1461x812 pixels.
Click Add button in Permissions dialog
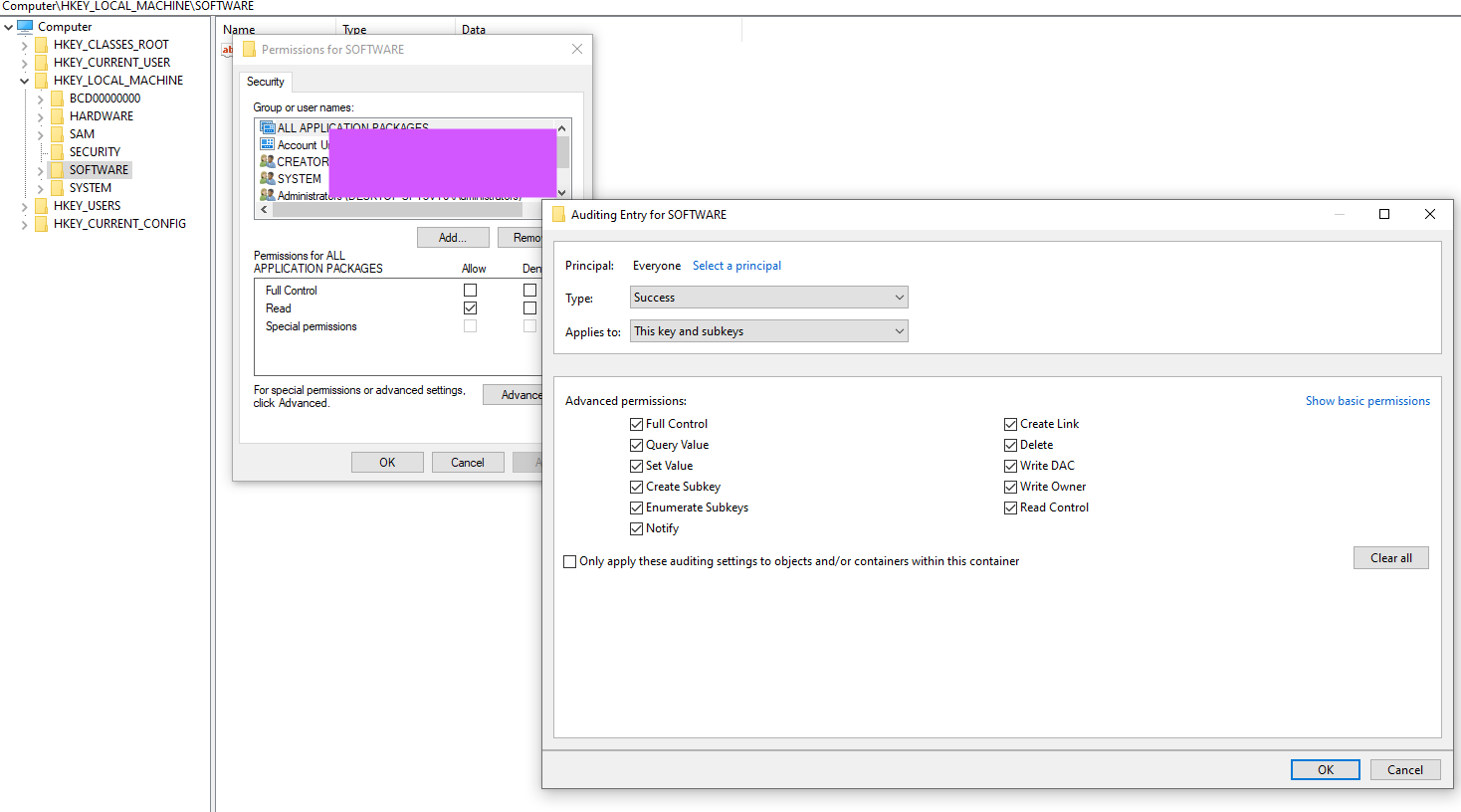(x=453, y=238)
